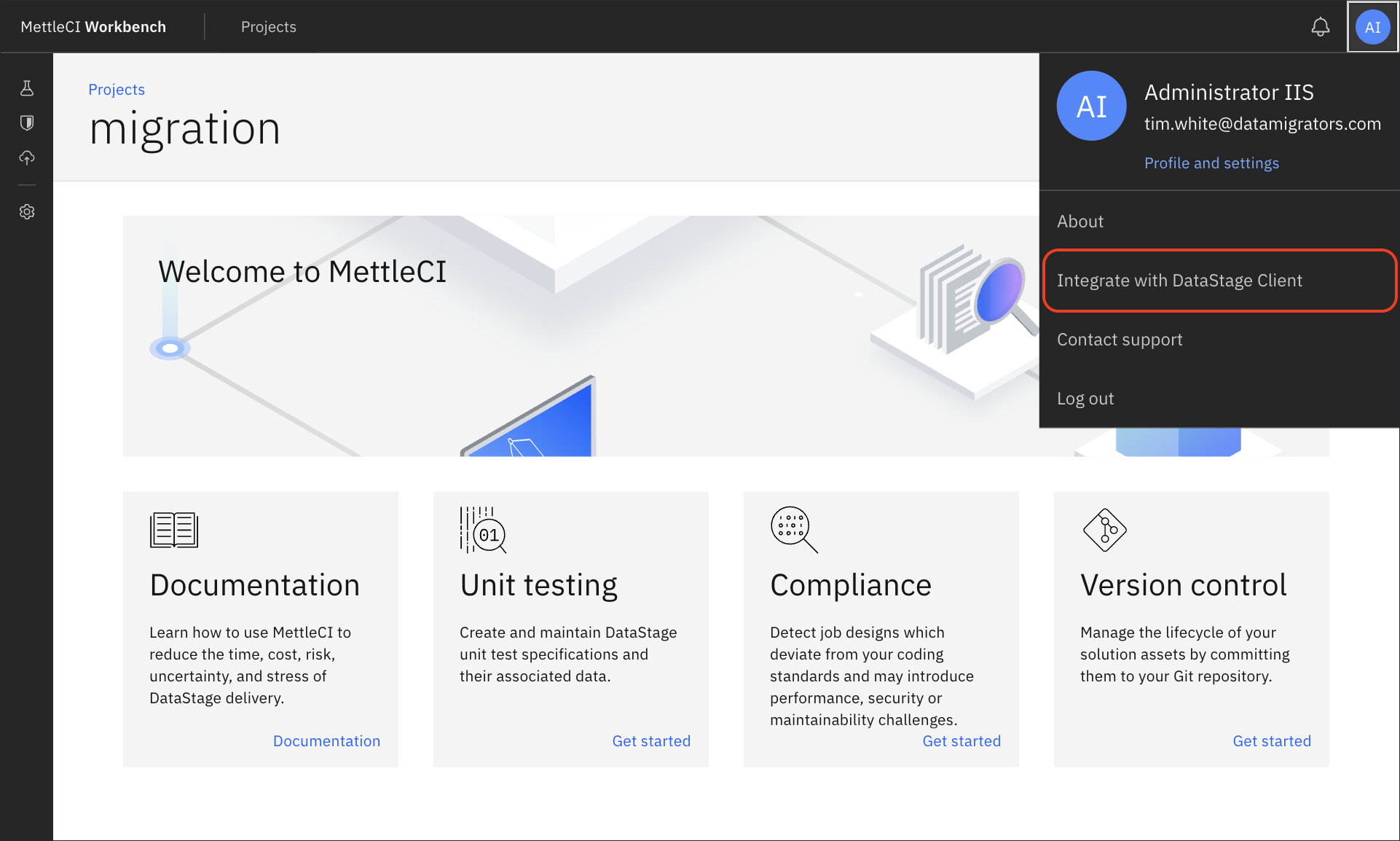Click the notifications bell icon
This screenshot has height=841, width=1400.
[x=1320, y=27]
